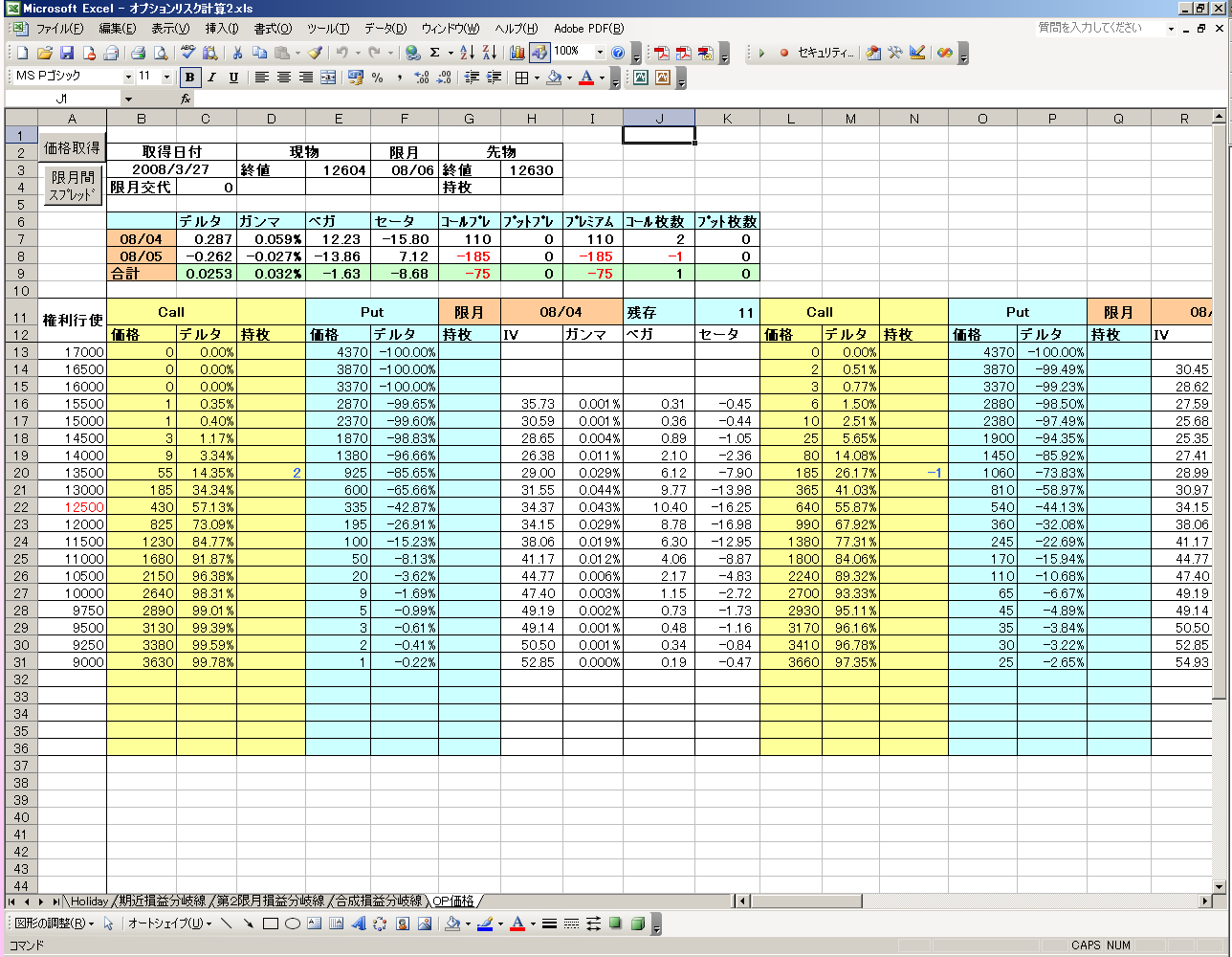The image size is (1232, 957).
Task: Open a file with the folder icon
Action: pos(45,53)
